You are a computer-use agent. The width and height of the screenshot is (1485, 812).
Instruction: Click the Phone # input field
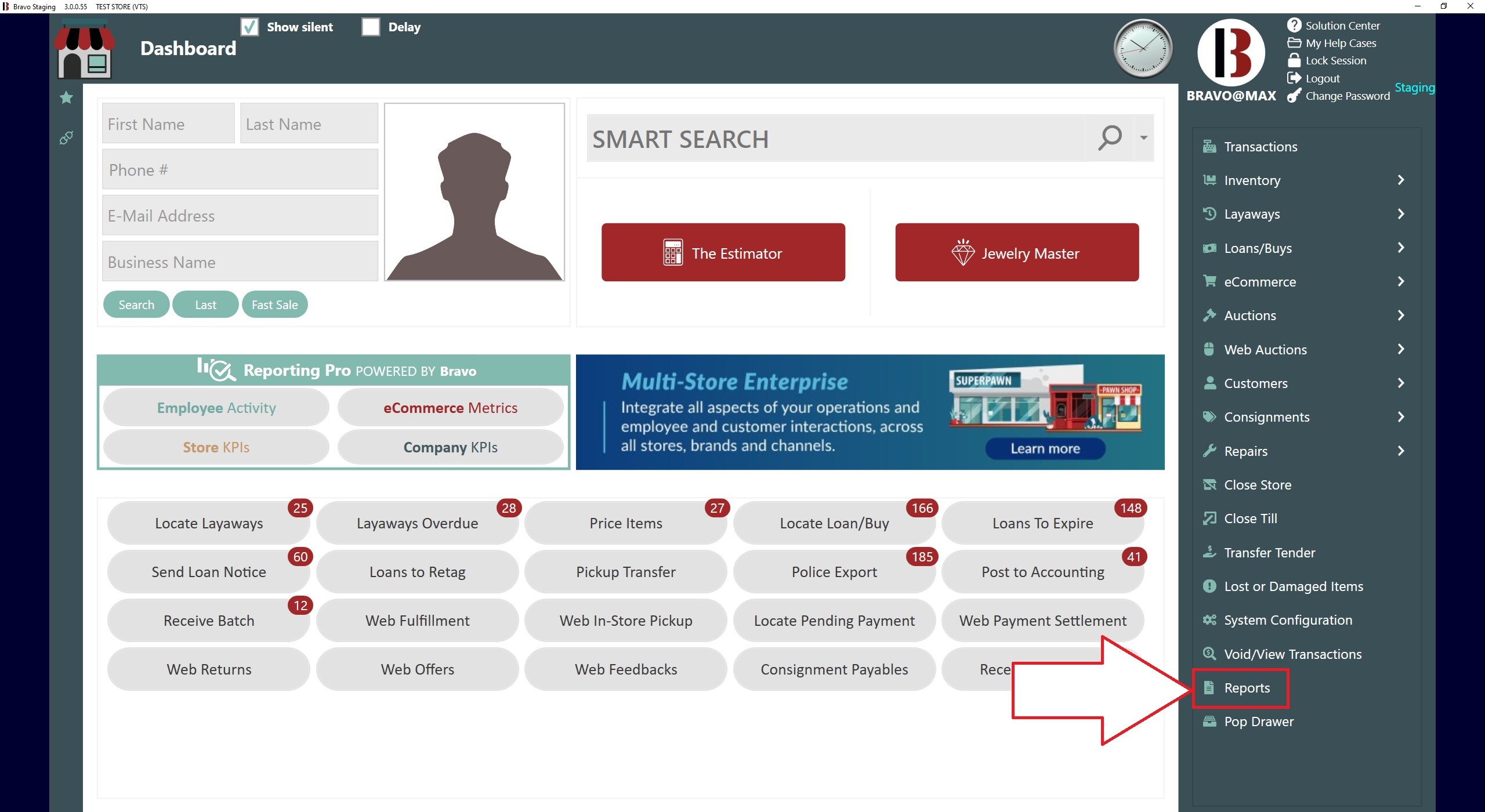[240, 169]
